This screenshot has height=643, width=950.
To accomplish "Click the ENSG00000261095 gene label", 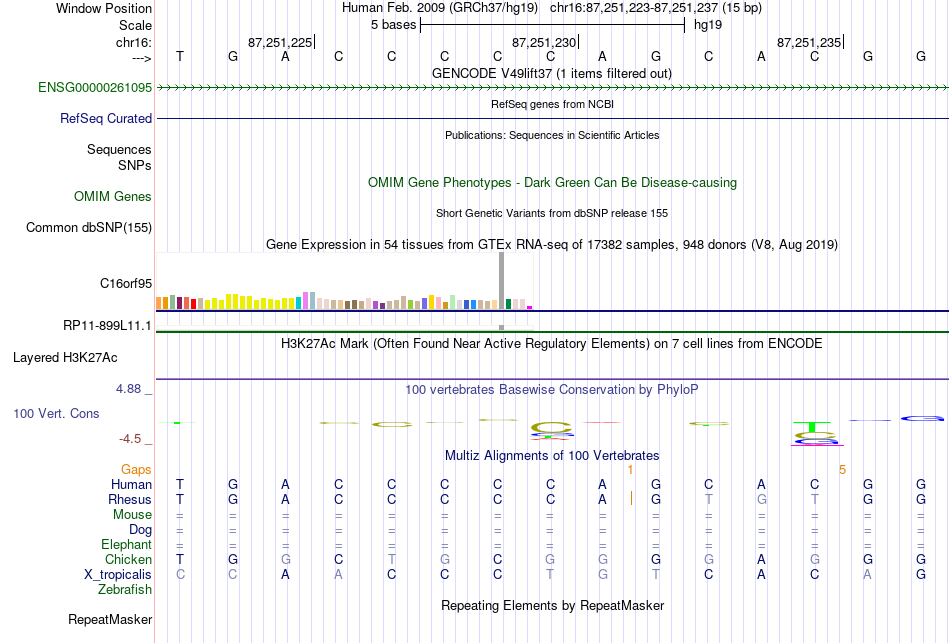I will click(95, 87).
